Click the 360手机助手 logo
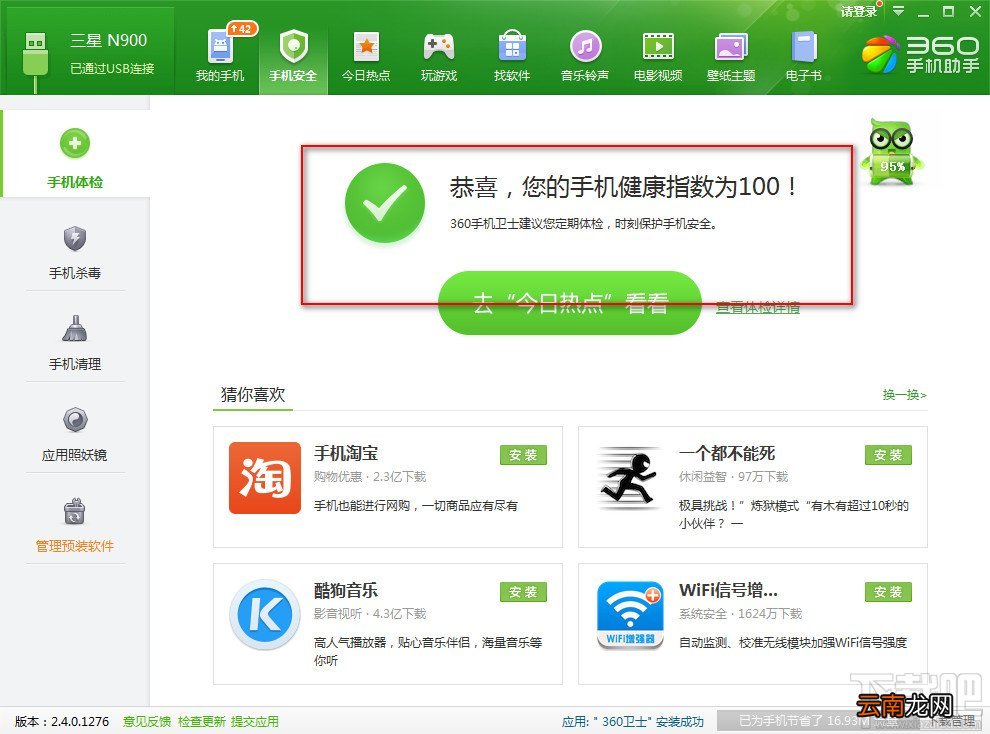Viewport: 990px width, 734px height. [920, 54]
